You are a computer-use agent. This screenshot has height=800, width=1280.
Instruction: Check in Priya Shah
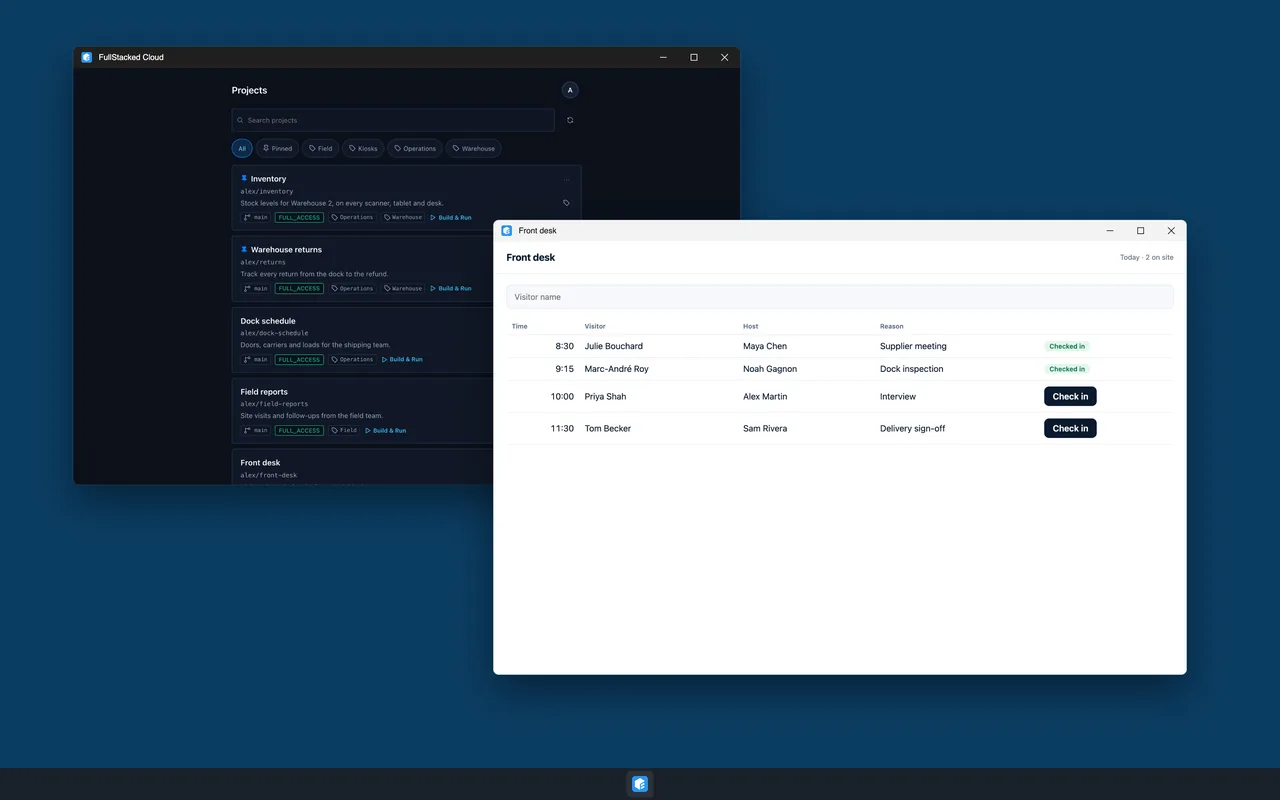[x=1070, y=397]
